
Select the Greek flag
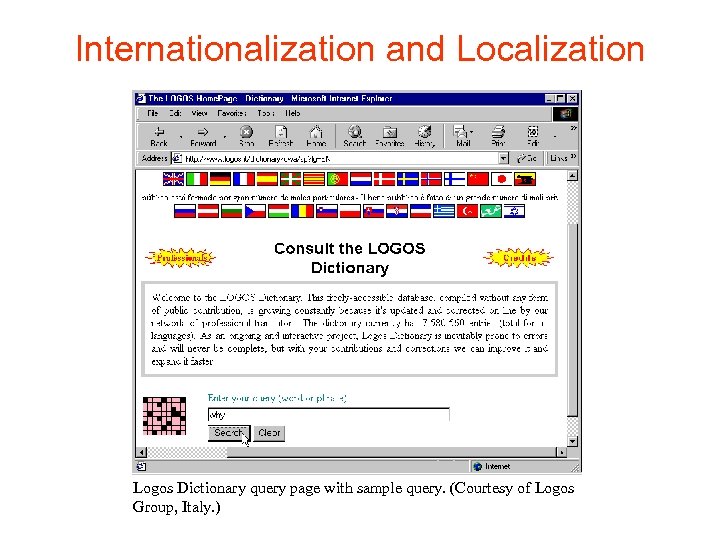pyautogui.click(x=444, y=211)
